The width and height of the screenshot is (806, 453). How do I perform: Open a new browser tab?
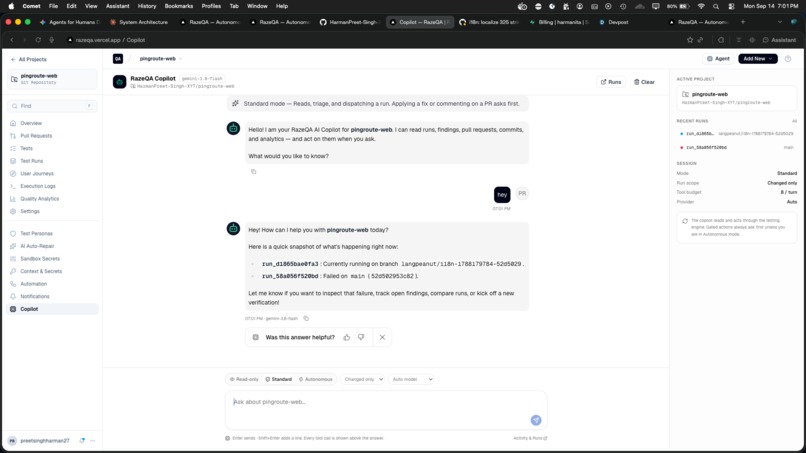[742, 22]
